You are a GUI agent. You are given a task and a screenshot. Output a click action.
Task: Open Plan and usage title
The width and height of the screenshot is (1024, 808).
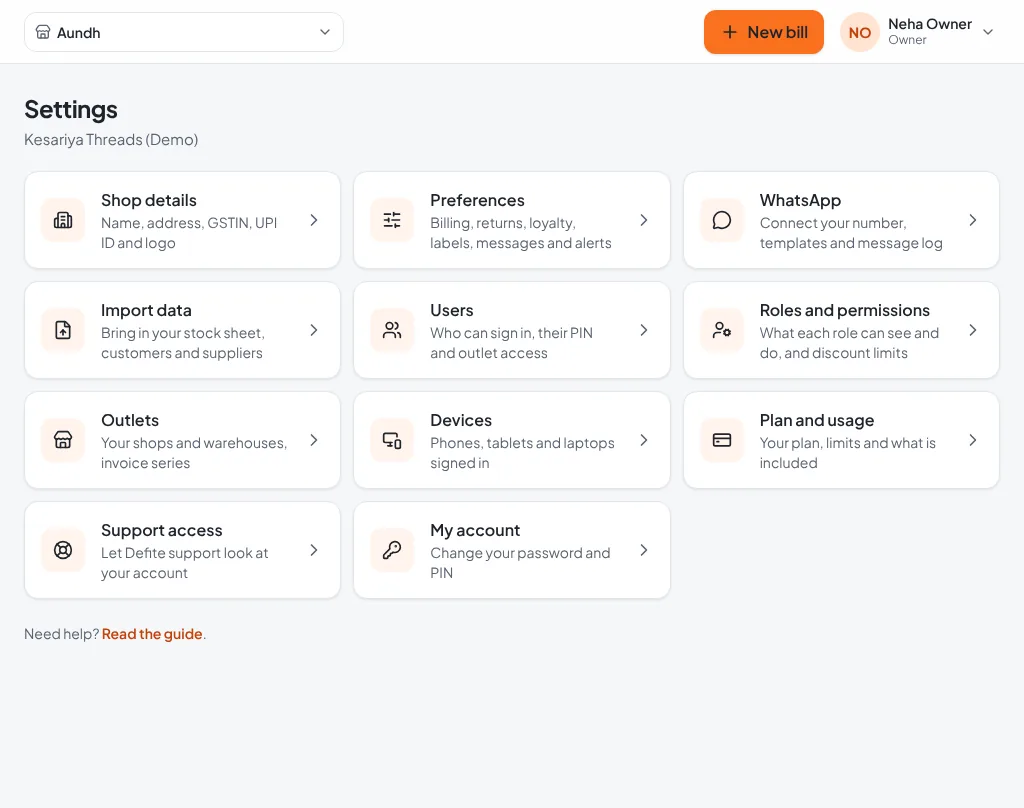pyautogui.click(x=816, y=420)
